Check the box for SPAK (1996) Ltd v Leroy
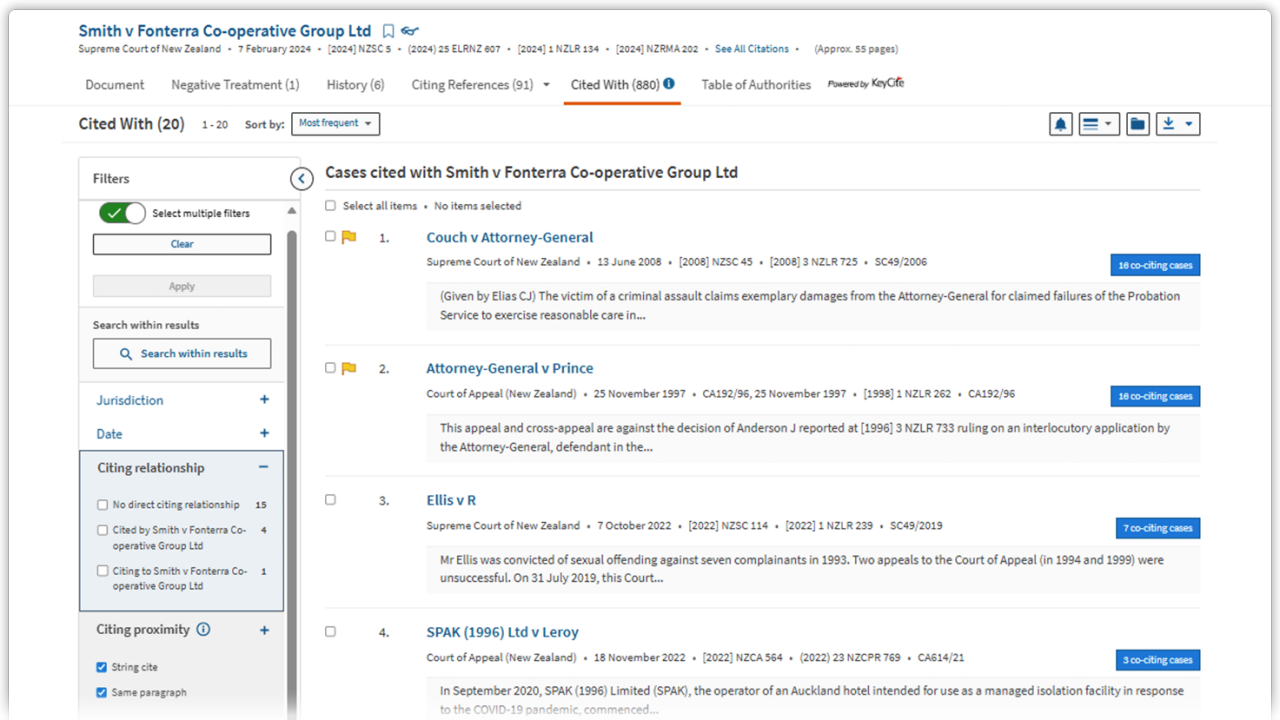Image resolution: width=1280 pixels, height=720 pixels. [331, 632]
